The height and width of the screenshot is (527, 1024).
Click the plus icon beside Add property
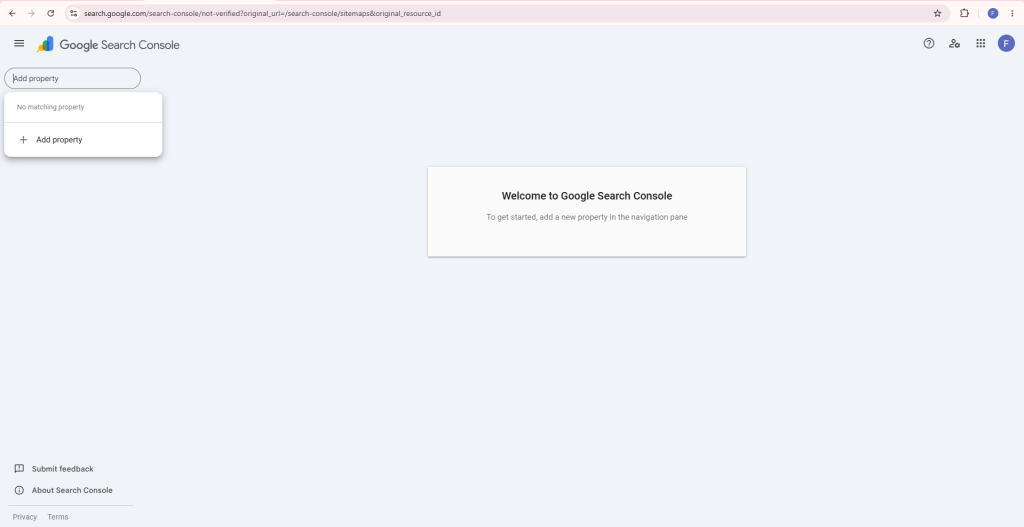tap(24, 140)
